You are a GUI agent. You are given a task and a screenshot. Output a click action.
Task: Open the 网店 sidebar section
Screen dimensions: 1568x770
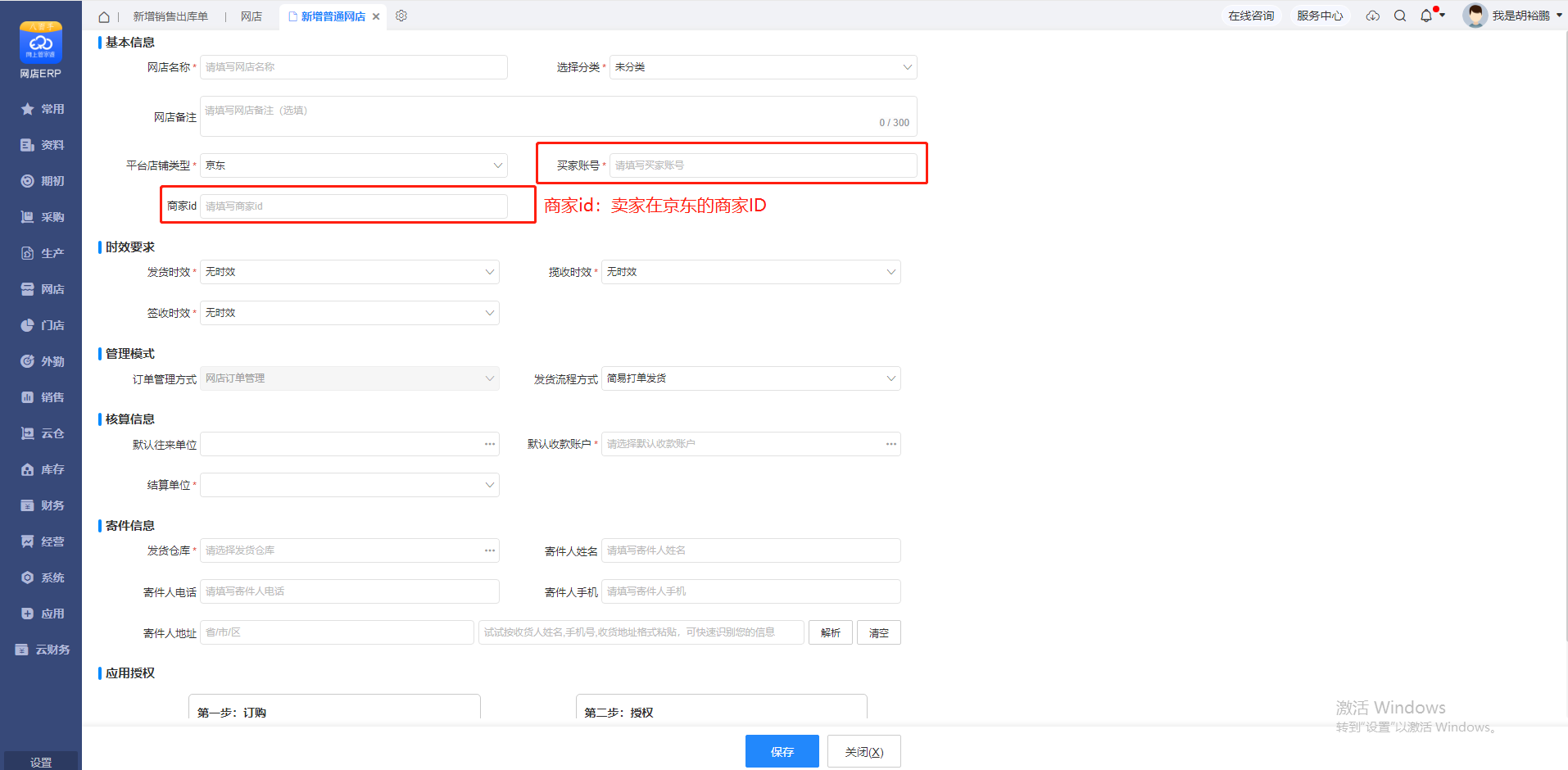point(41,289)
